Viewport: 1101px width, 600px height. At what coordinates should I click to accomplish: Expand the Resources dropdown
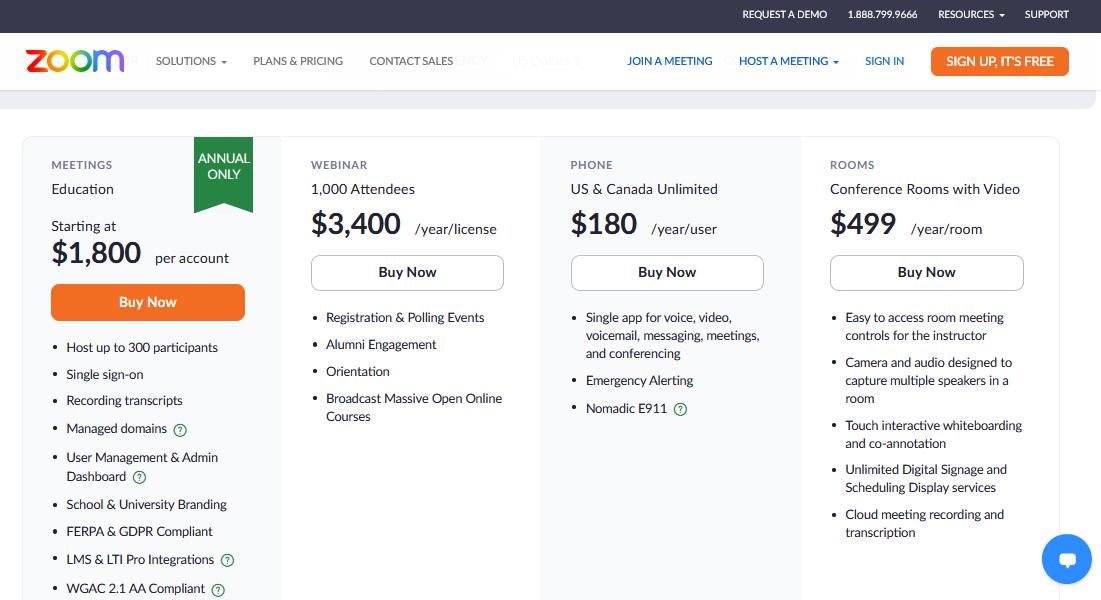click(969, 14)
